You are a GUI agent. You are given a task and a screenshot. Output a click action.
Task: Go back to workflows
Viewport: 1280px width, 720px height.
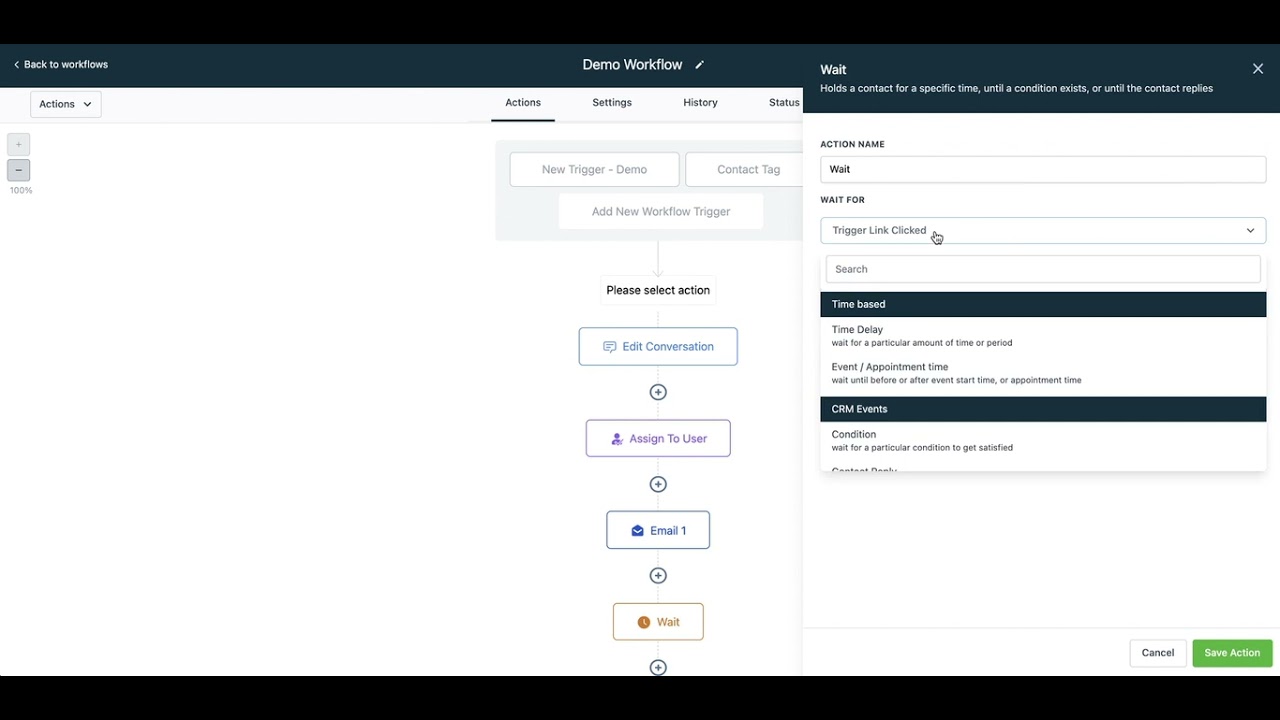click(x=61, y=64)
